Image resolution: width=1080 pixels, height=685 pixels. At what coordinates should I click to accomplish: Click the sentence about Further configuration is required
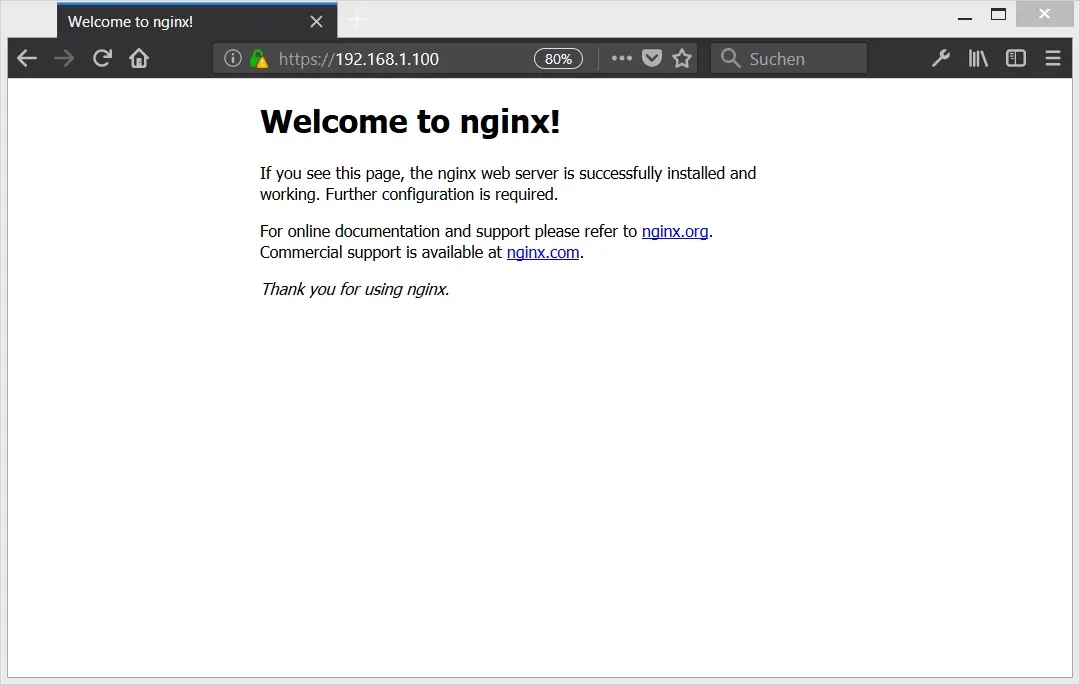[442, 195]
